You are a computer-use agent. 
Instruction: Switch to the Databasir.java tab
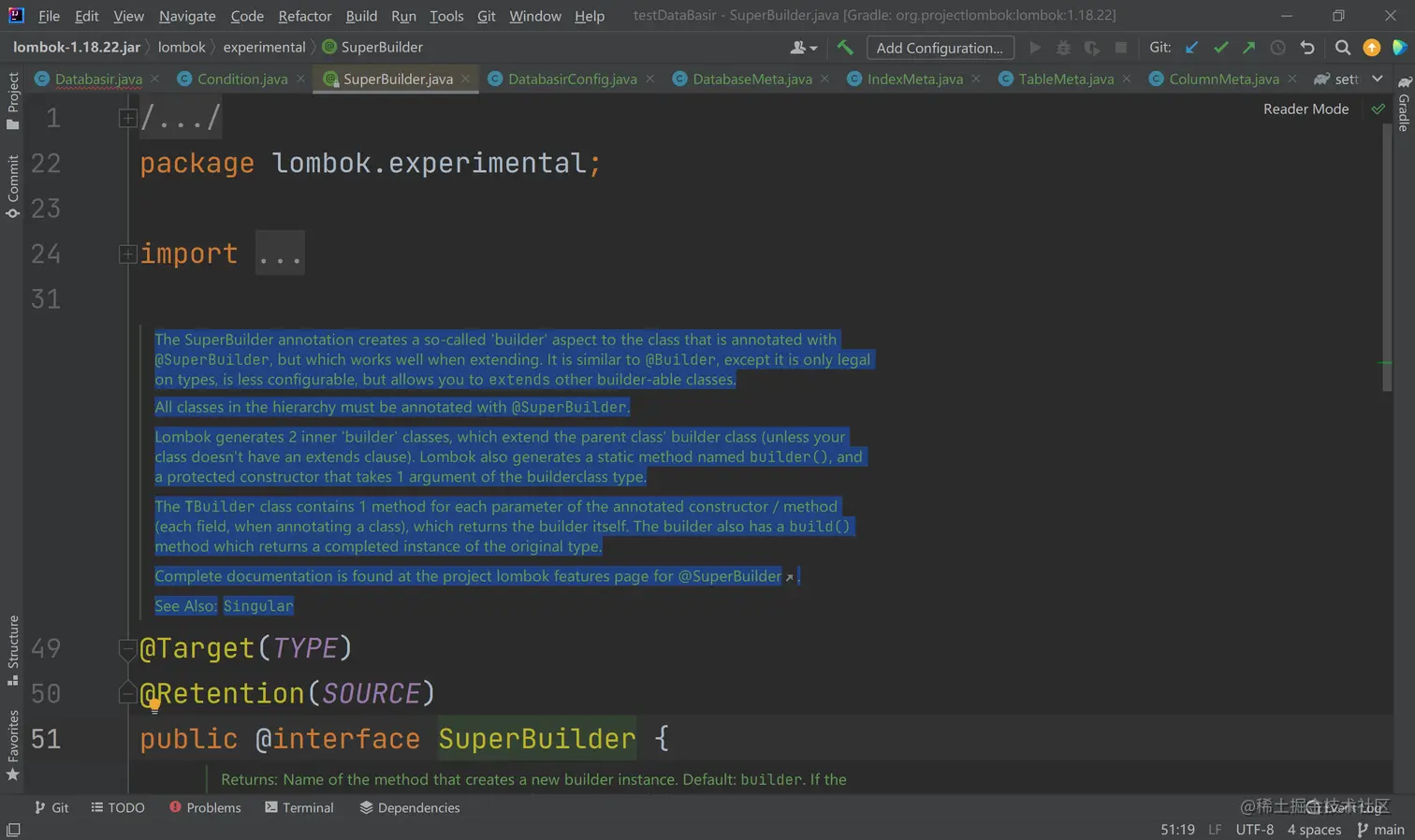point(98,80)
